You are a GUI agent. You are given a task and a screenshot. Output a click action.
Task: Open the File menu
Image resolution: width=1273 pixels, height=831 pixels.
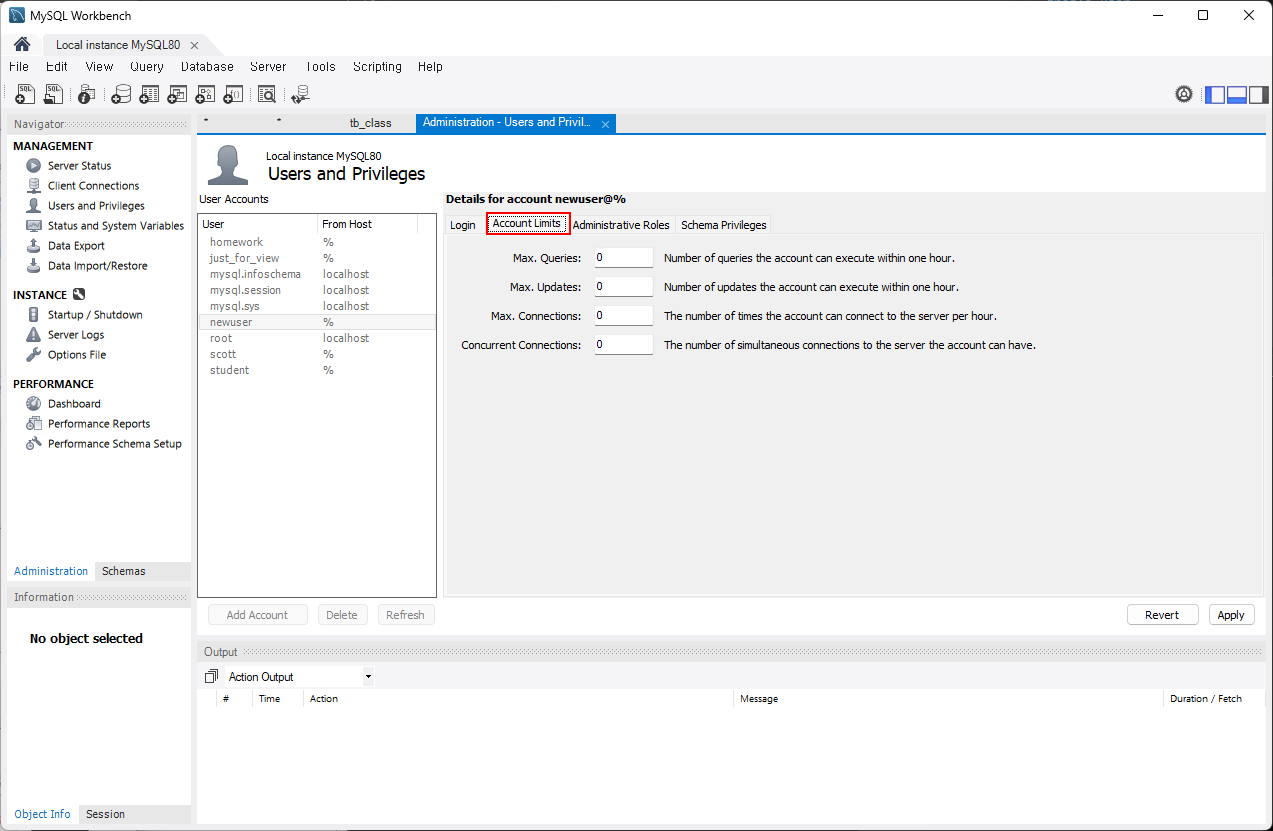point(19,67)
